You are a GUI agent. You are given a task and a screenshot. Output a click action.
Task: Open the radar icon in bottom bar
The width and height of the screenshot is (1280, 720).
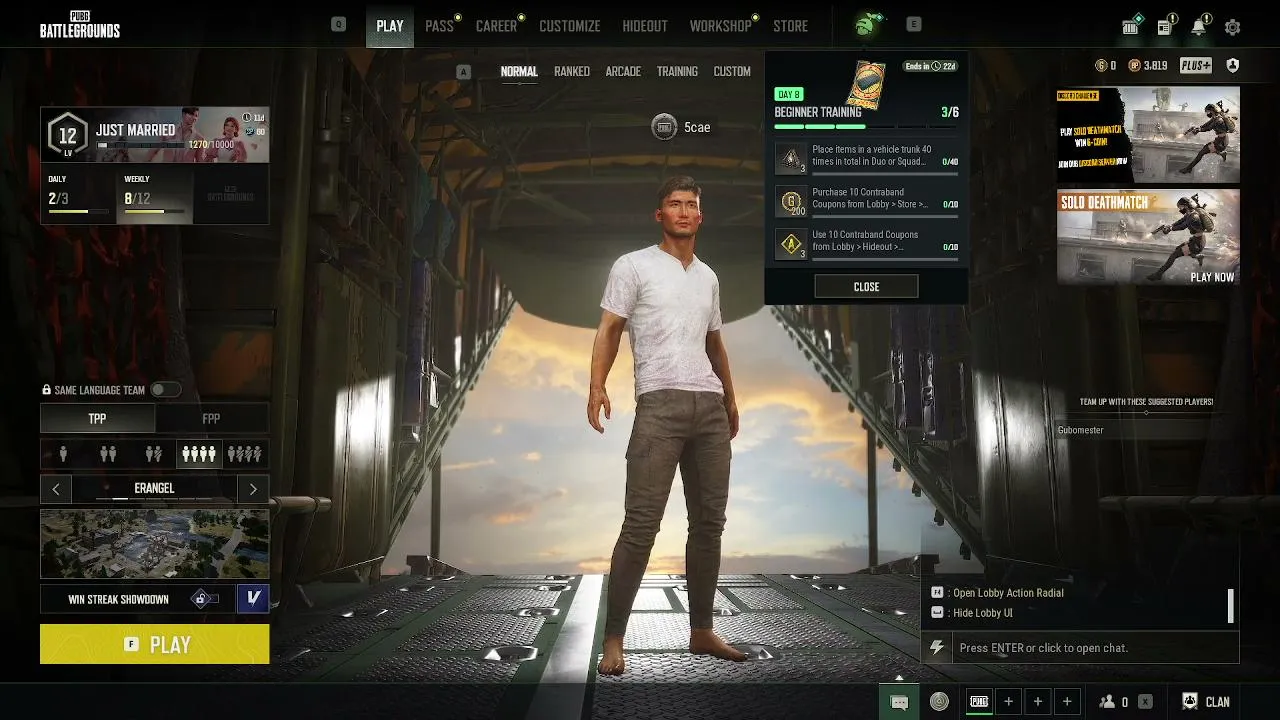[x=939, y=702]
